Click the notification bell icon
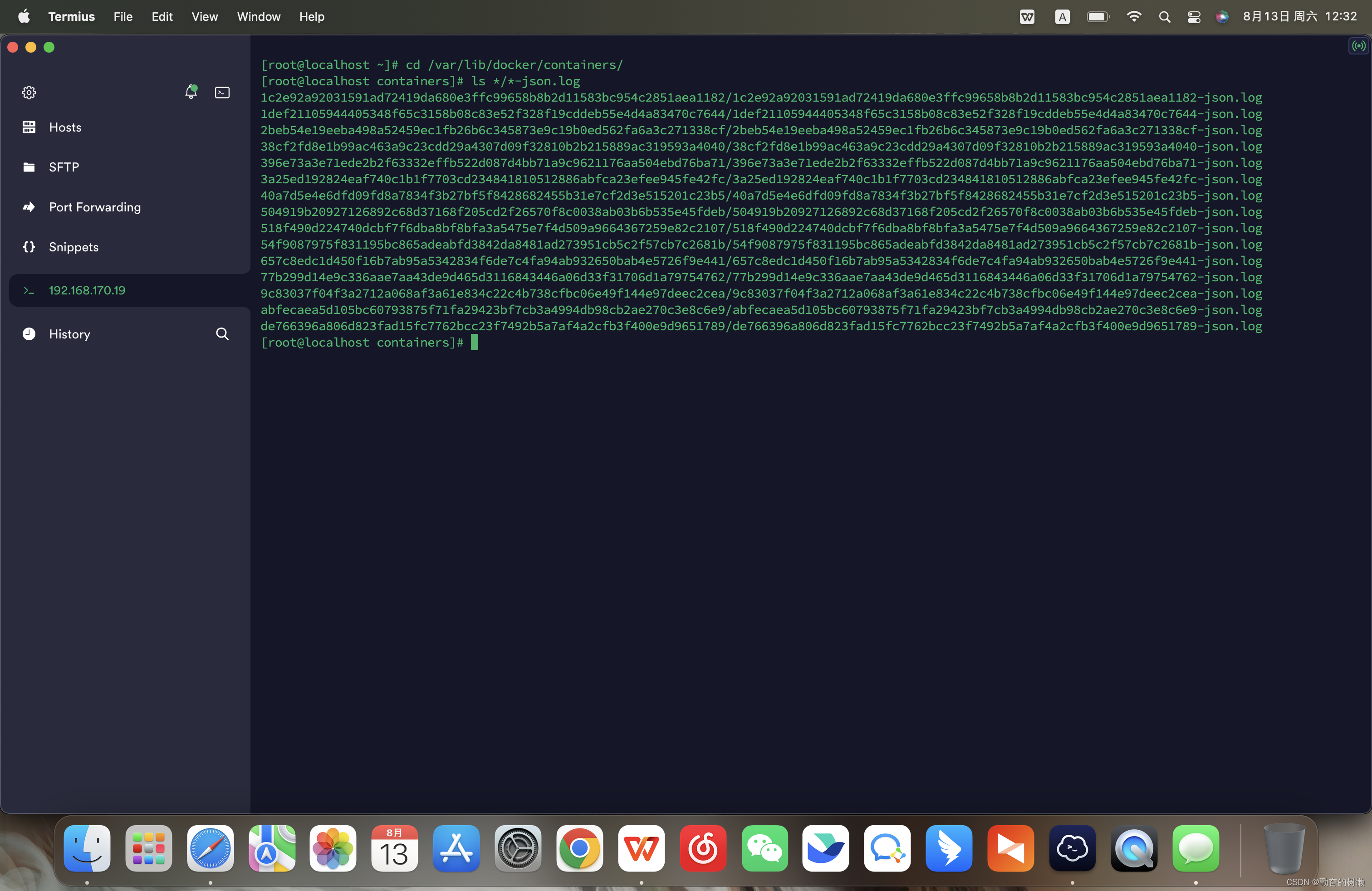This screenshot has height=891, width=1372. 190,91
